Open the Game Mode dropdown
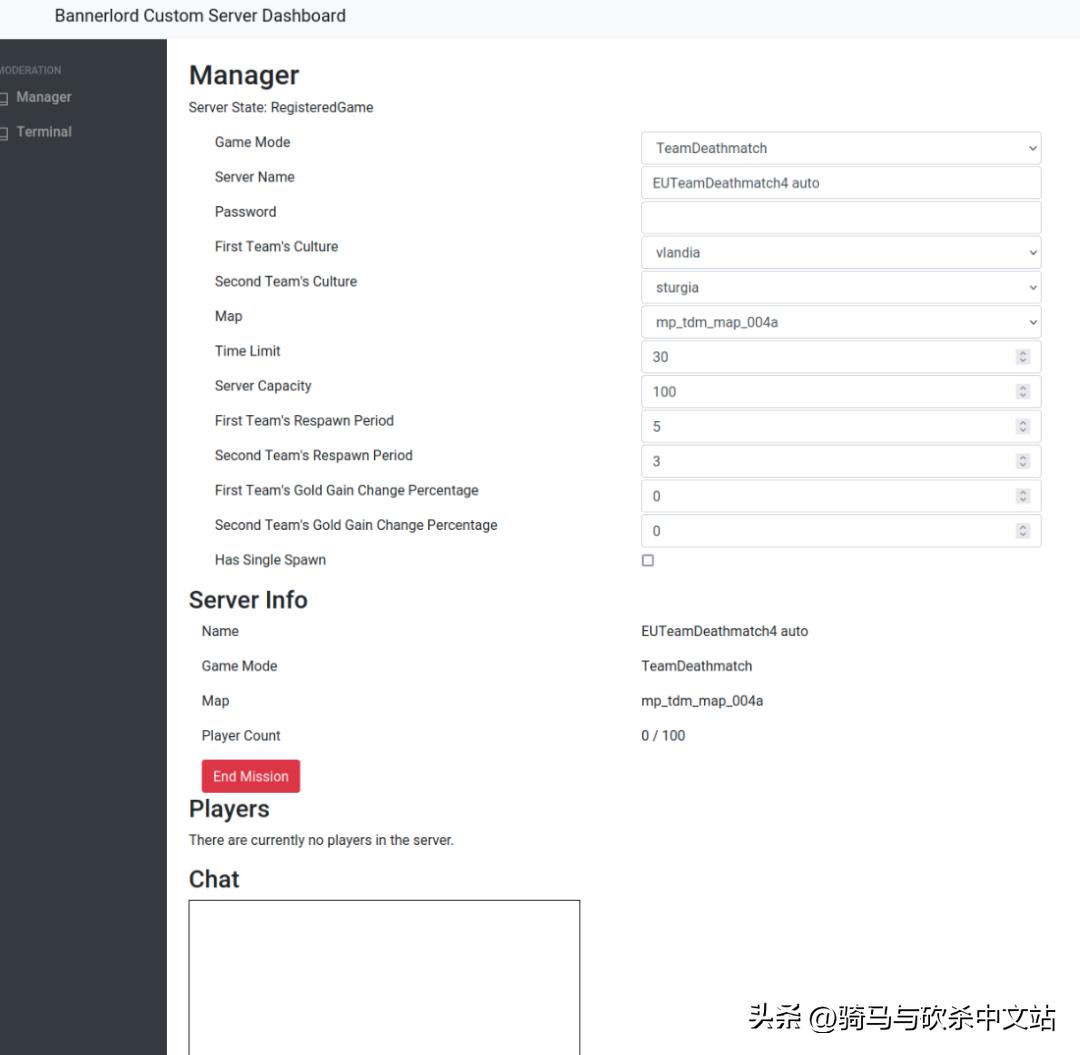 840,148
